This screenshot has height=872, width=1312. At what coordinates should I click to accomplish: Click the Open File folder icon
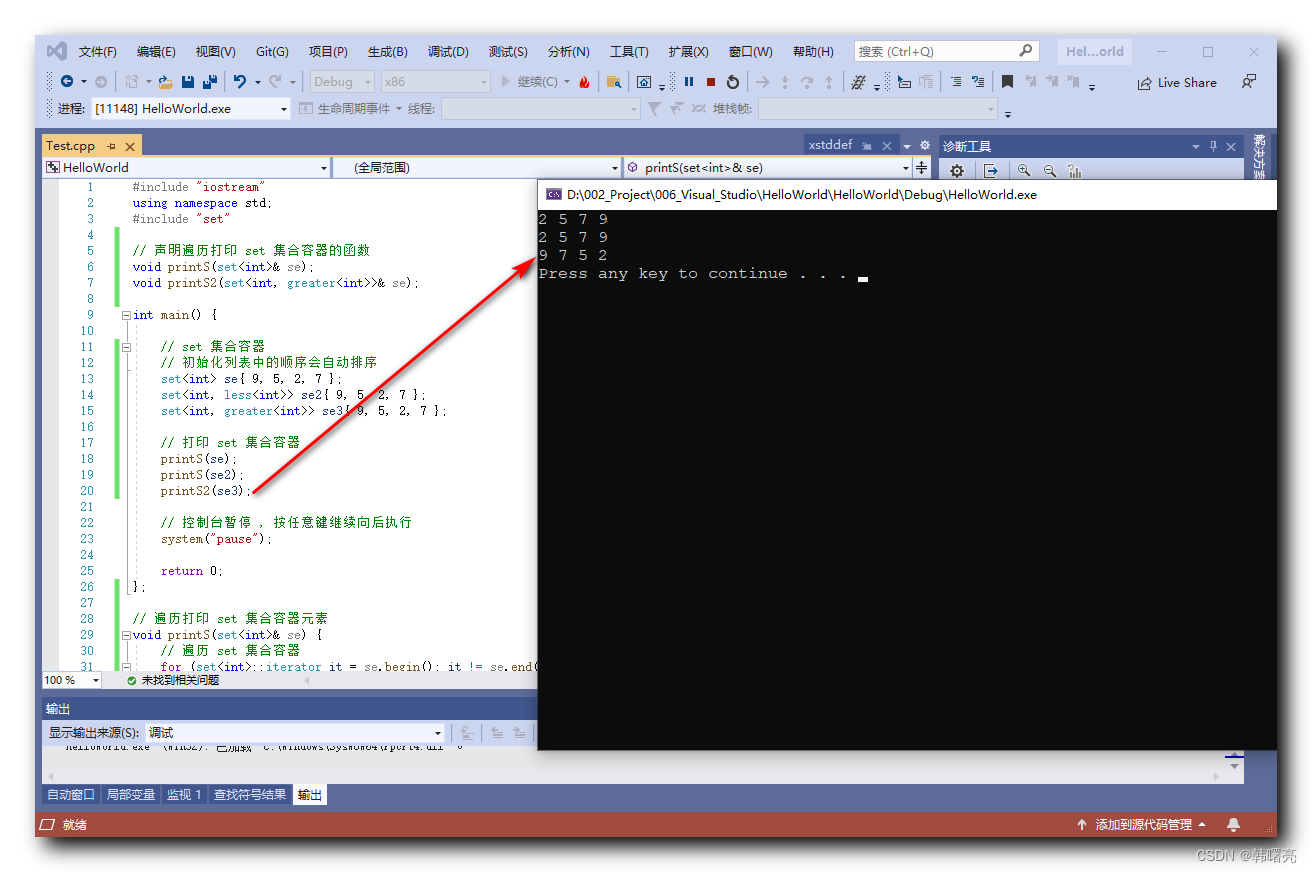(166, 82)
